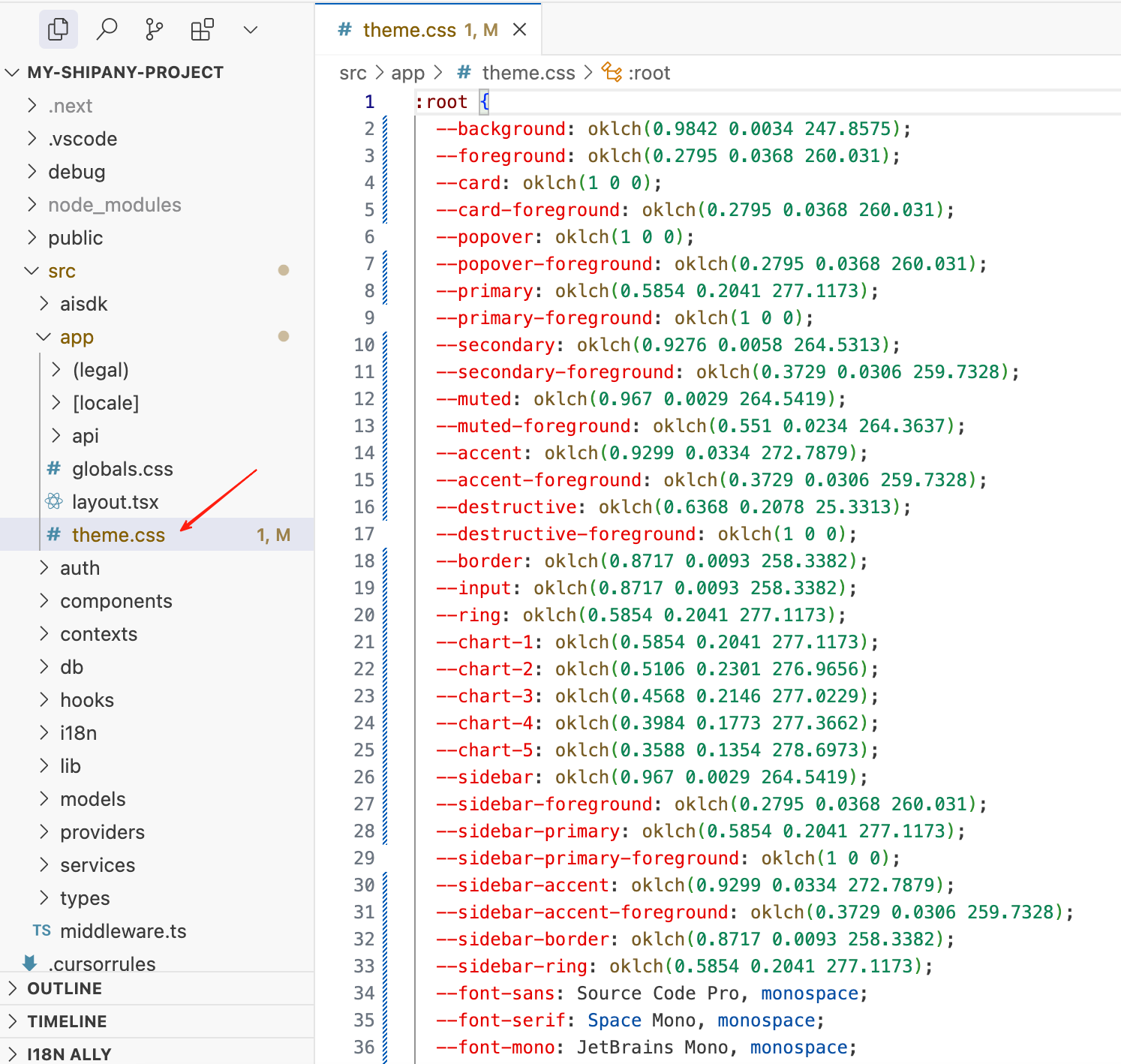Viewport: 1121px width, 1064px height.
Task: Open the Source Control branch icon
Action: 154,29
